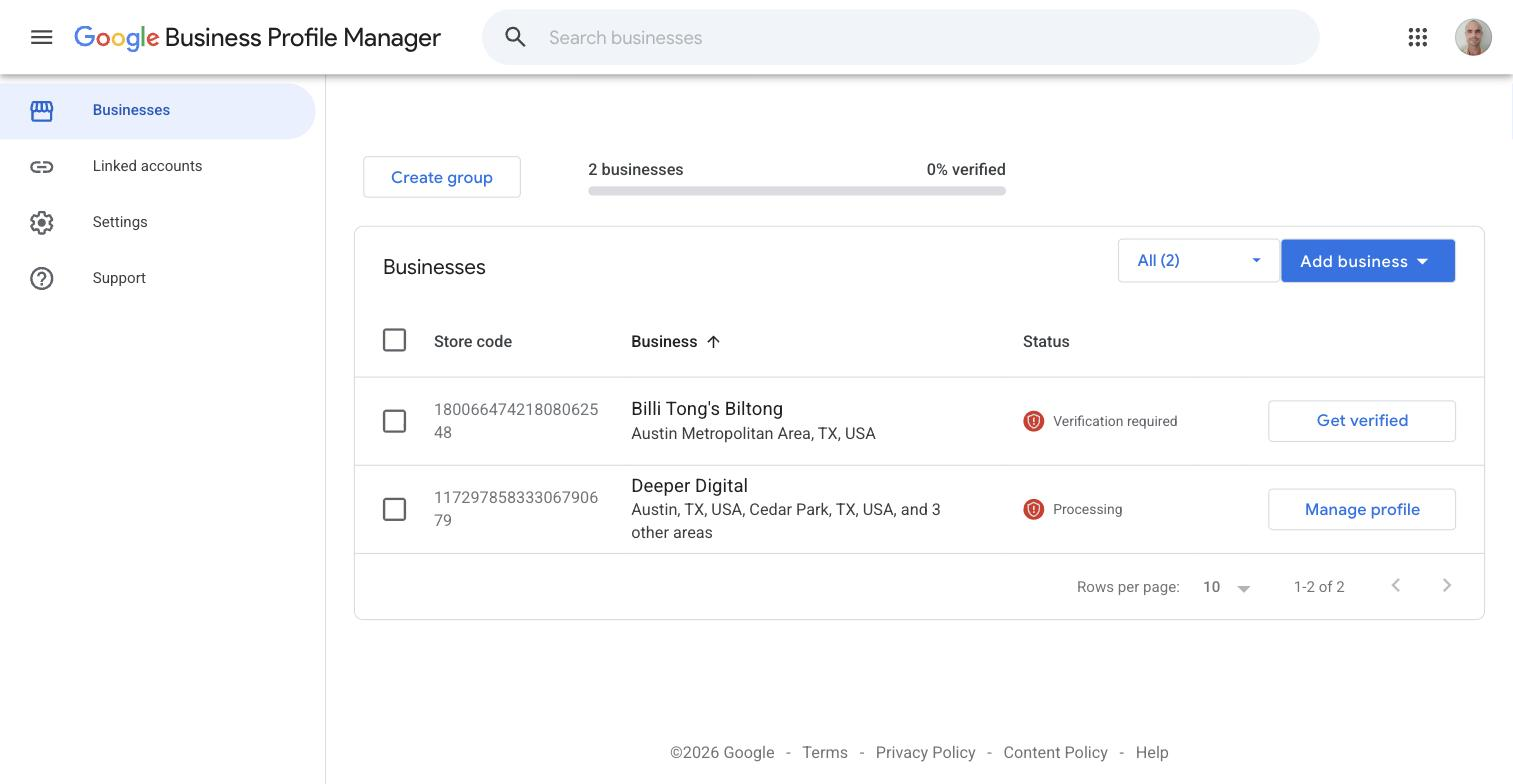This screenshot has height=784, width=1513.
Task: Open the All (2) filter dropdown
Action: [1198, 261]
